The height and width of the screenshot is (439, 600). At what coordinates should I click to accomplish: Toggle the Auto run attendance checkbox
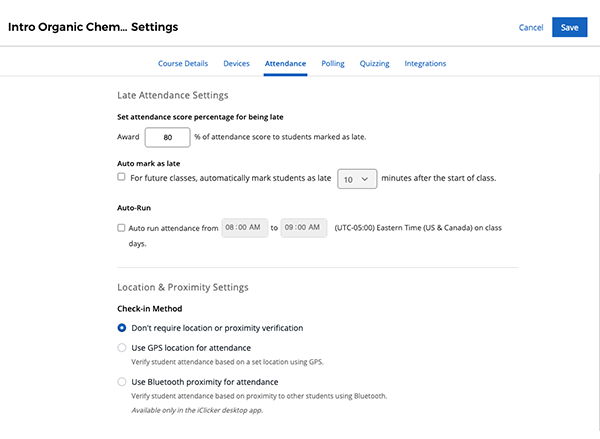tap(121, 228)
